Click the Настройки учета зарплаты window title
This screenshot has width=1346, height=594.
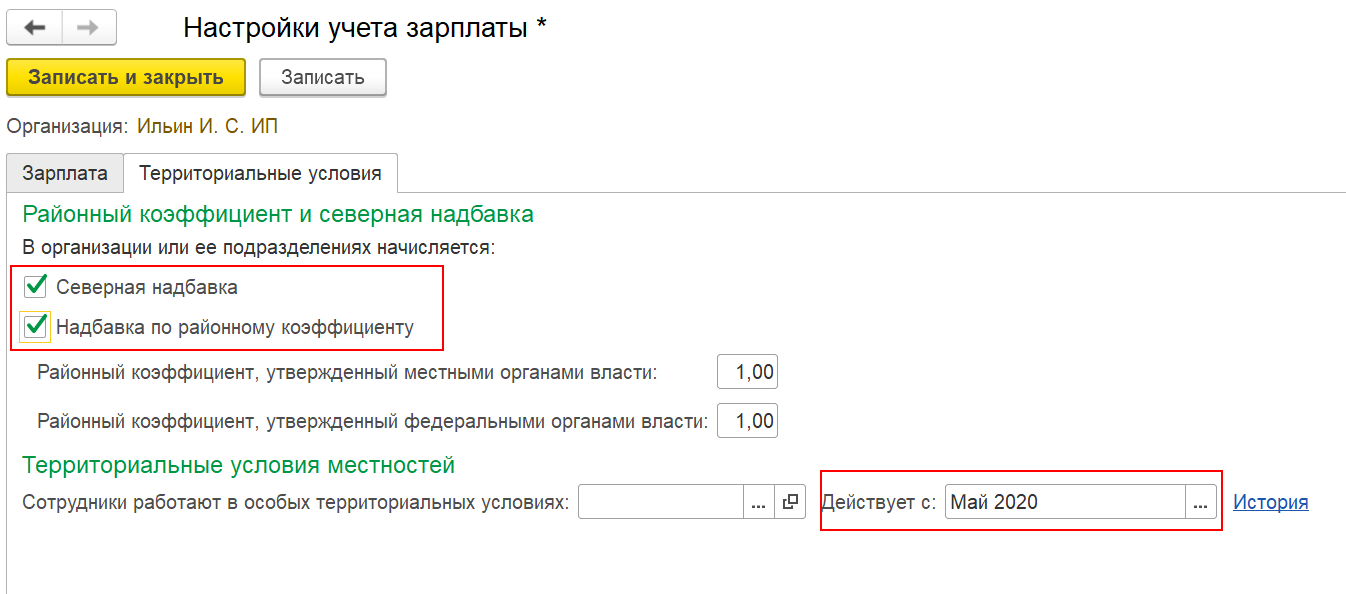(x=365, y=28)
